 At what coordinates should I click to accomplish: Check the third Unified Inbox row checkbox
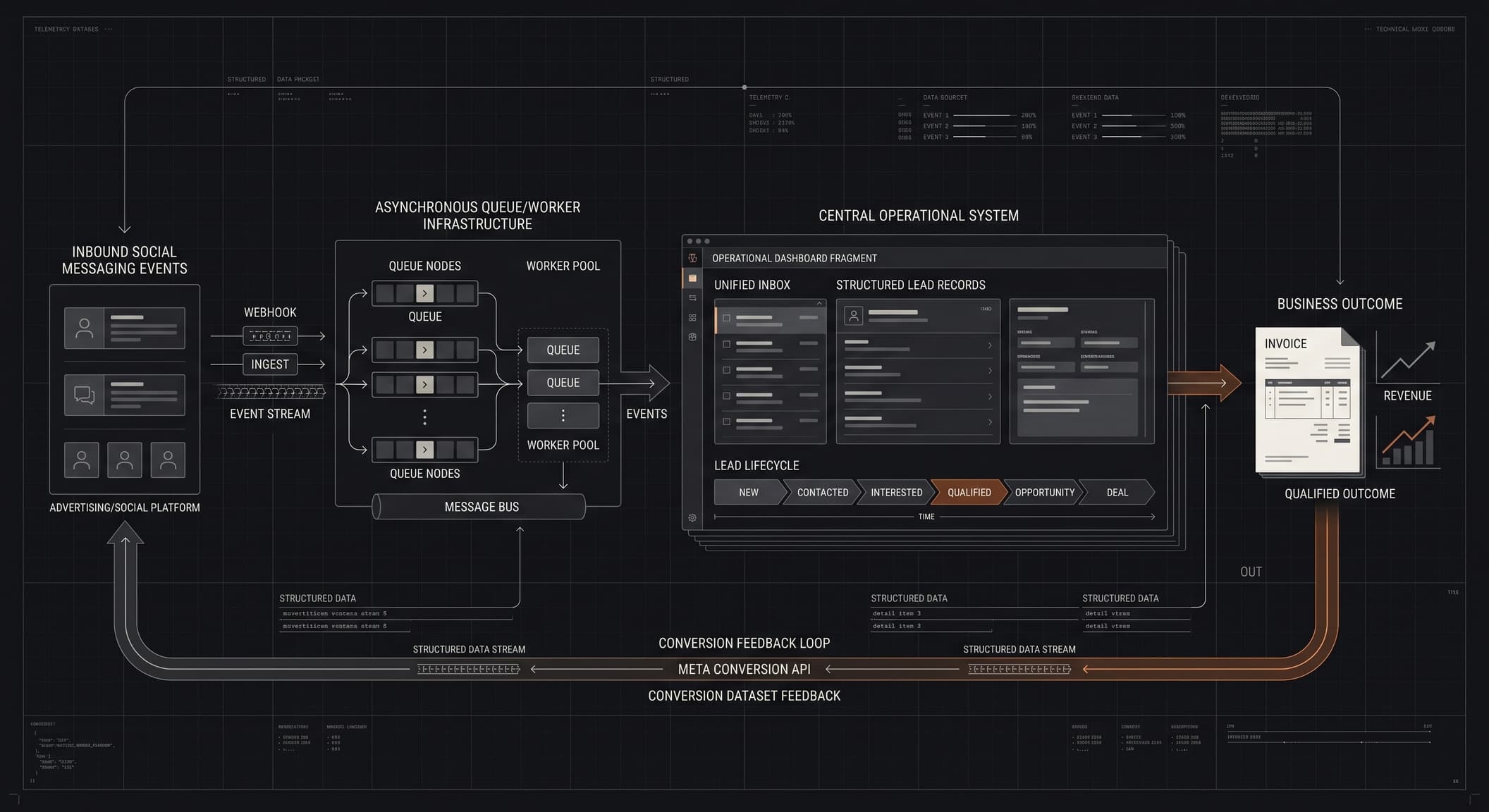point(726,370)
